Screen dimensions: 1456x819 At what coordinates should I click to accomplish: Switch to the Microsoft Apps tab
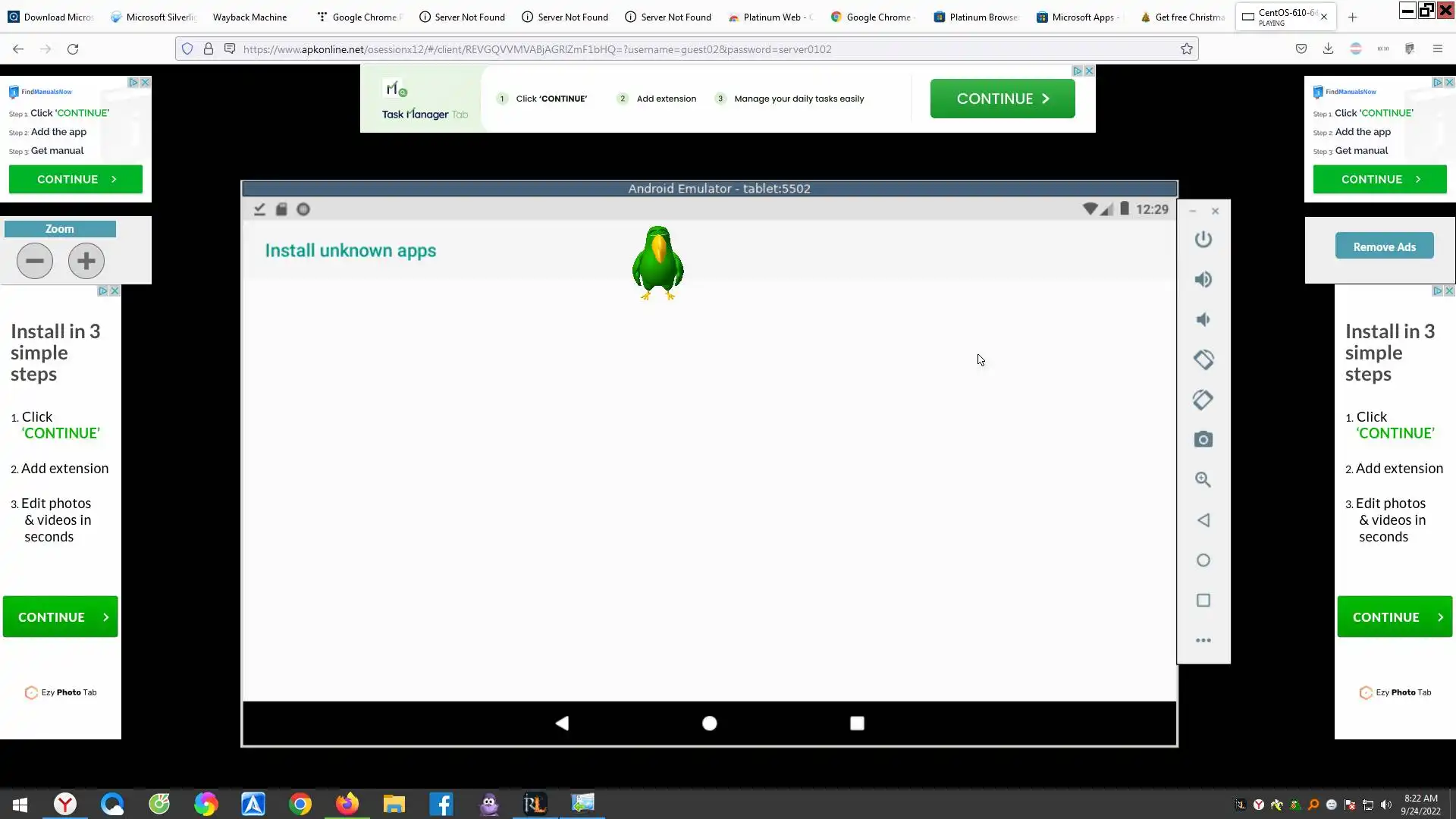1082,17
